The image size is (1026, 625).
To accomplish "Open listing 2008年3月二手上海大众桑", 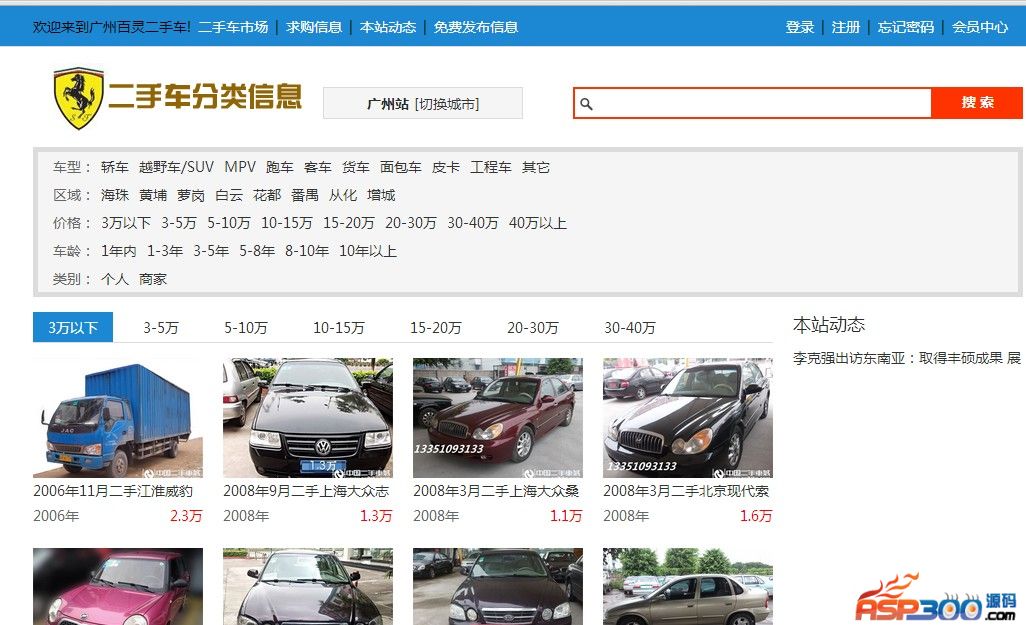I will [496, 491].
